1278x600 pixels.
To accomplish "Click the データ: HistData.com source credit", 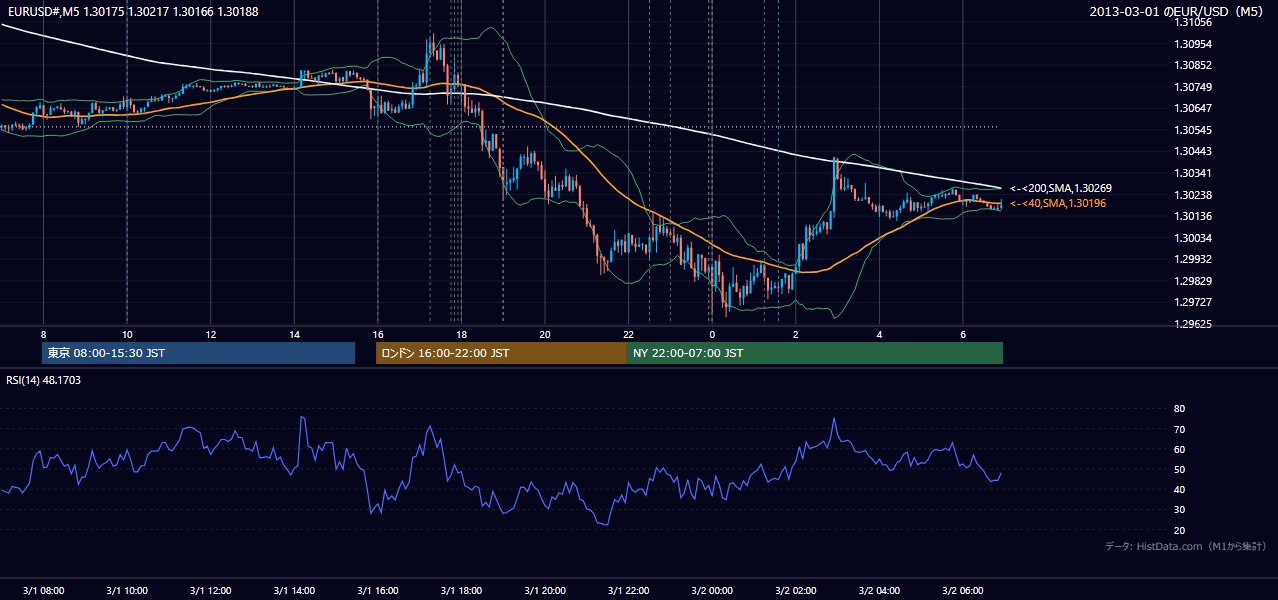I will tap(1185, 546).
